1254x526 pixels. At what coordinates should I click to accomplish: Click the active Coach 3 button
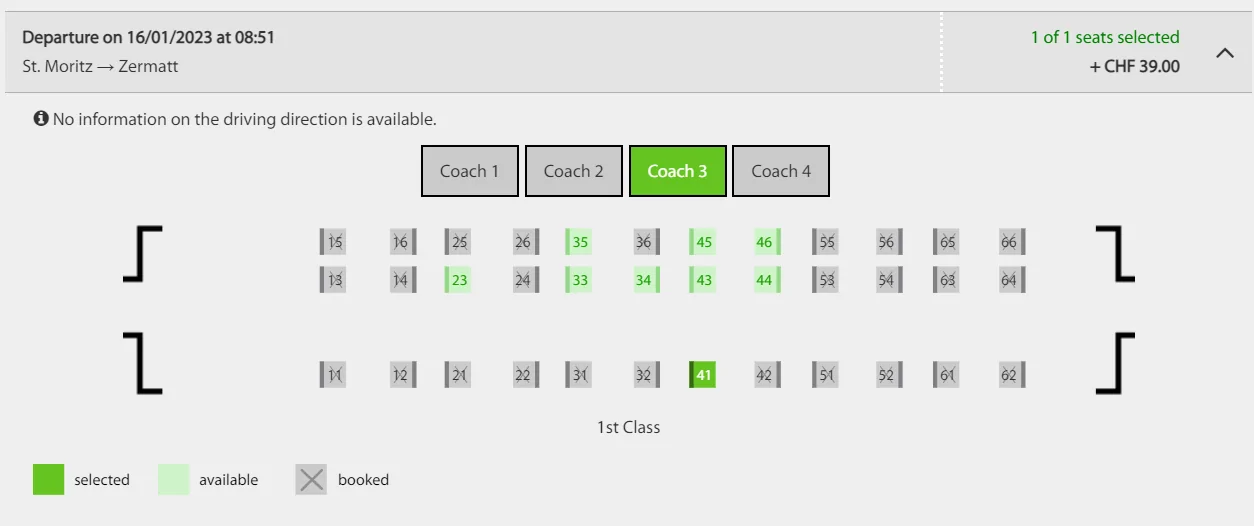click(677, 171)
